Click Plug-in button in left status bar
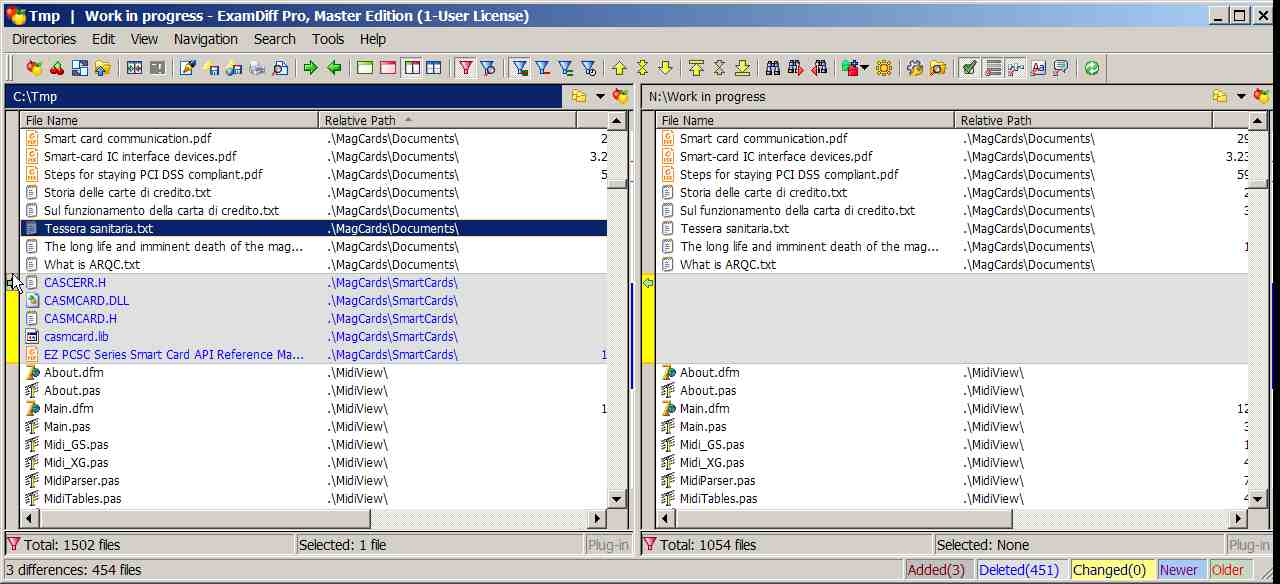This screenshot has width=1280, height=584. (608, 545)
